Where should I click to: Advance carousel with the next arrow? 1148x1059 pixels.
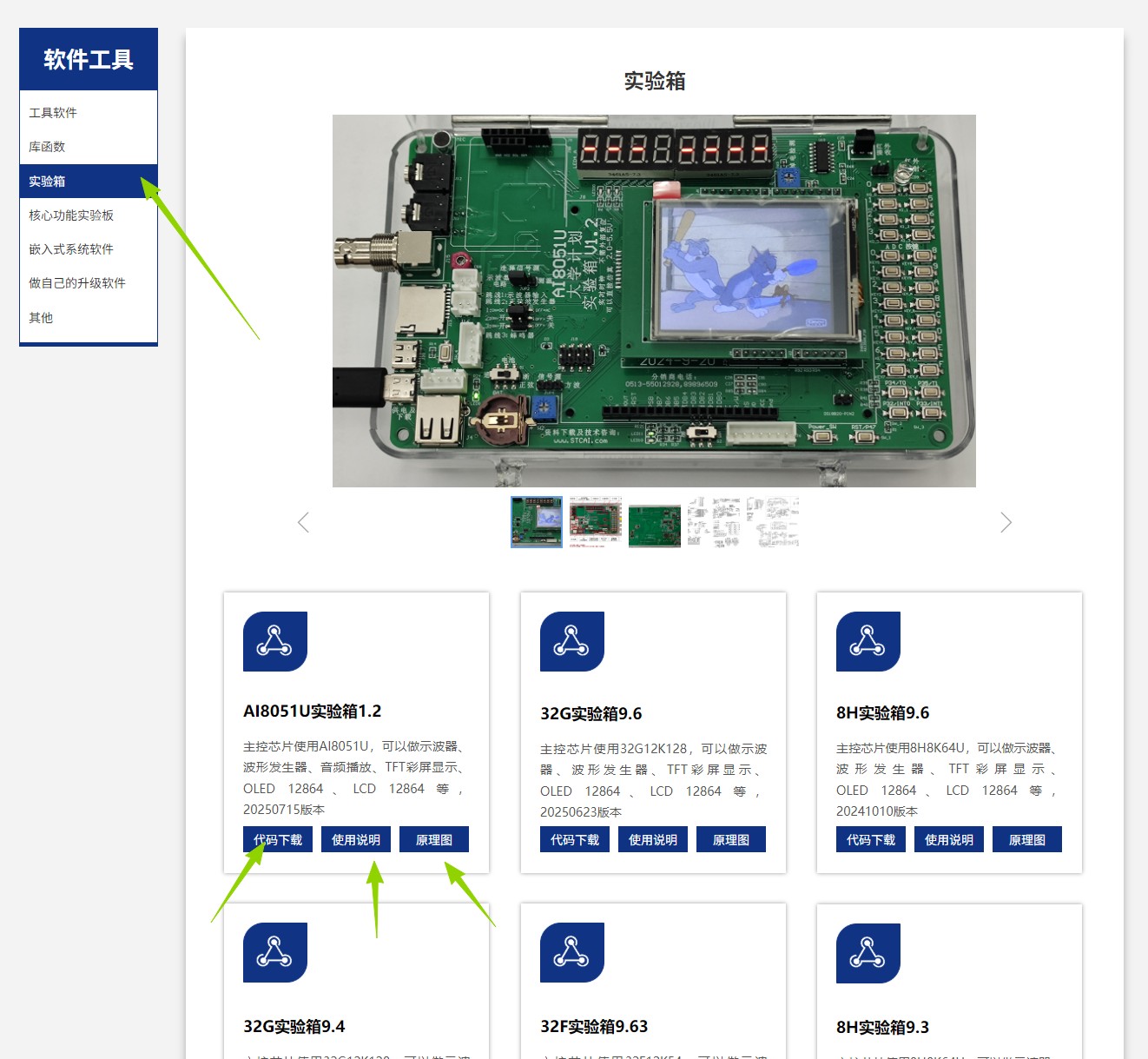pyautogui.click(x=1006, y=522)
